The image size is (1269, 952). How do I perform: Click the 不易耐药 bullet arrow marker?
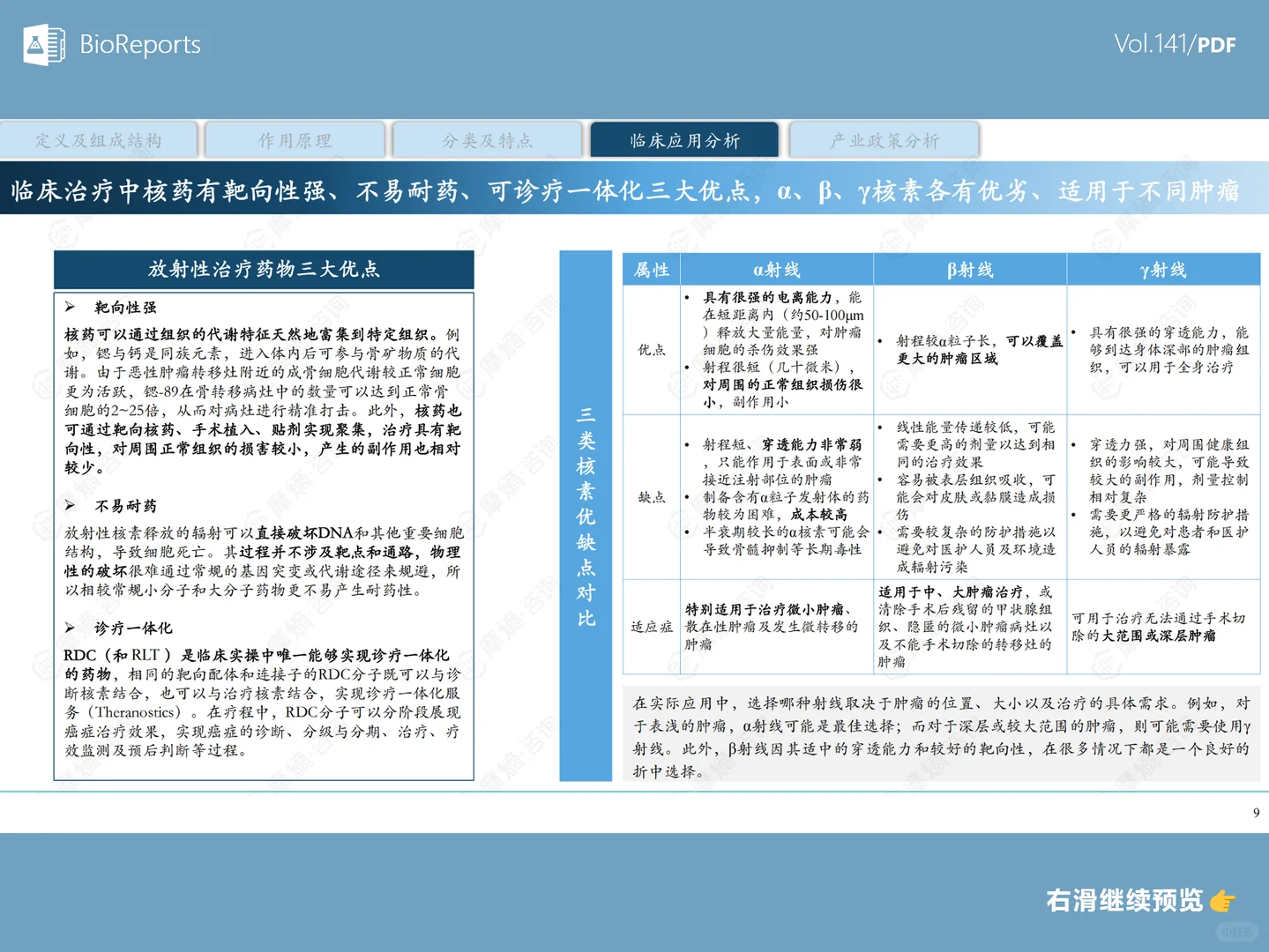tap(70, 507)
